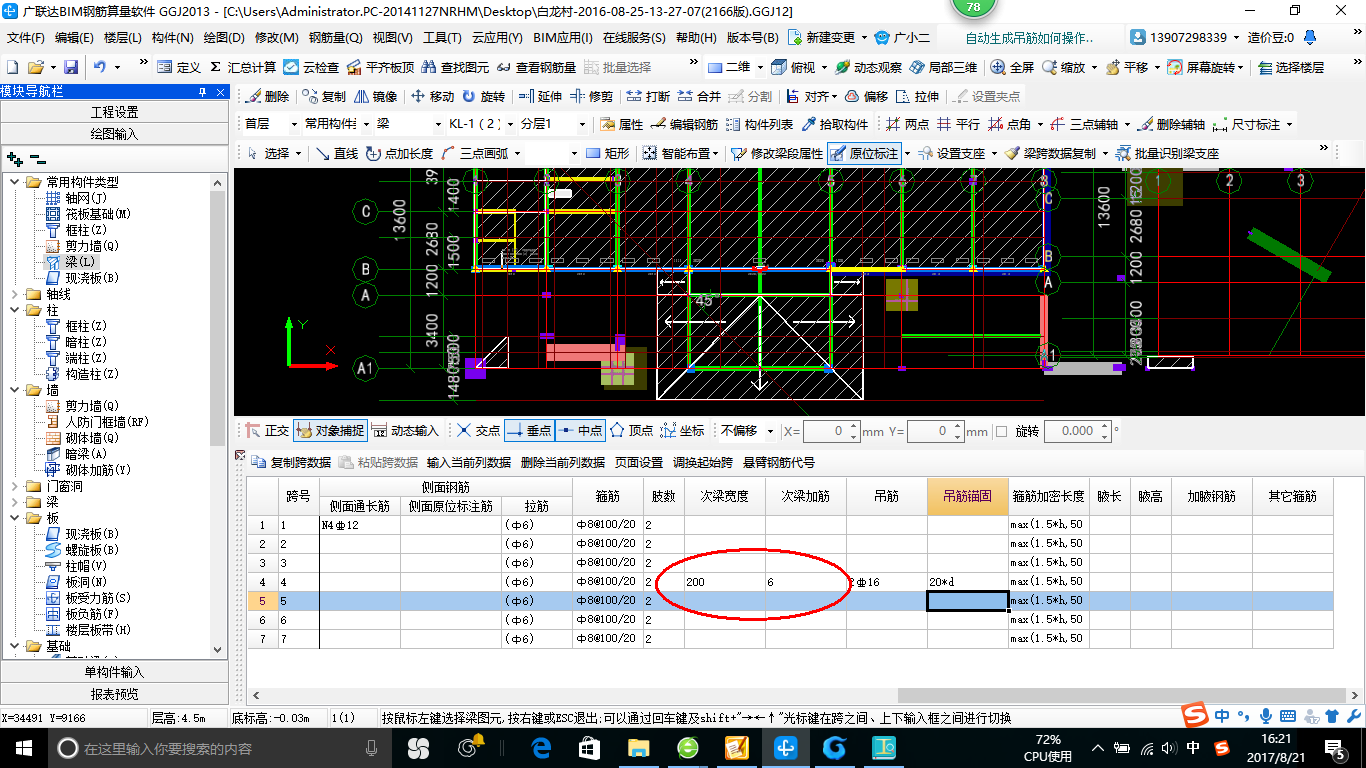Select 拾取构件 pick component tool
Viewport: 1366px width, 768px height.
(x=834, y=125)
